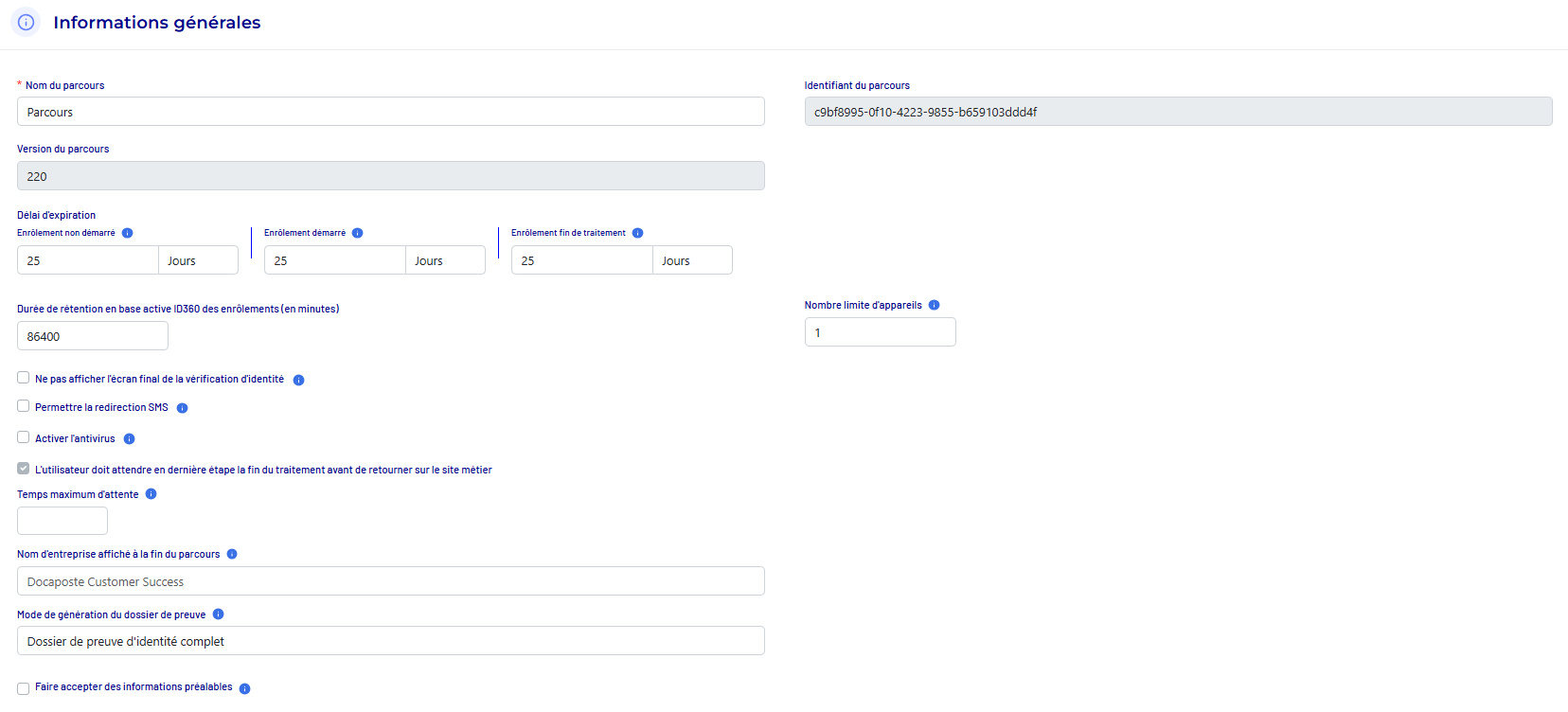Enable Ne pas afficher l'écran final checkbox

click(x=24, y=378)
